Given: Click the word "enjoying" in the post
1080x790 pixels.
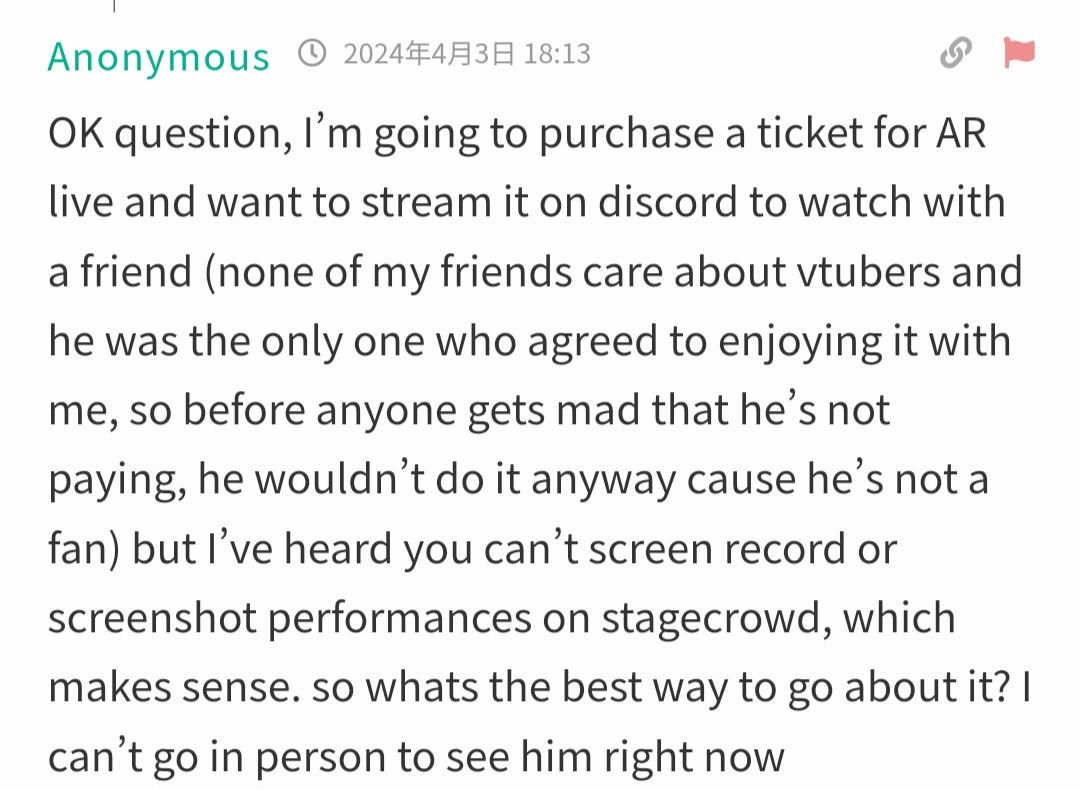Looking at the screenshot, I should tap(800, 342).
